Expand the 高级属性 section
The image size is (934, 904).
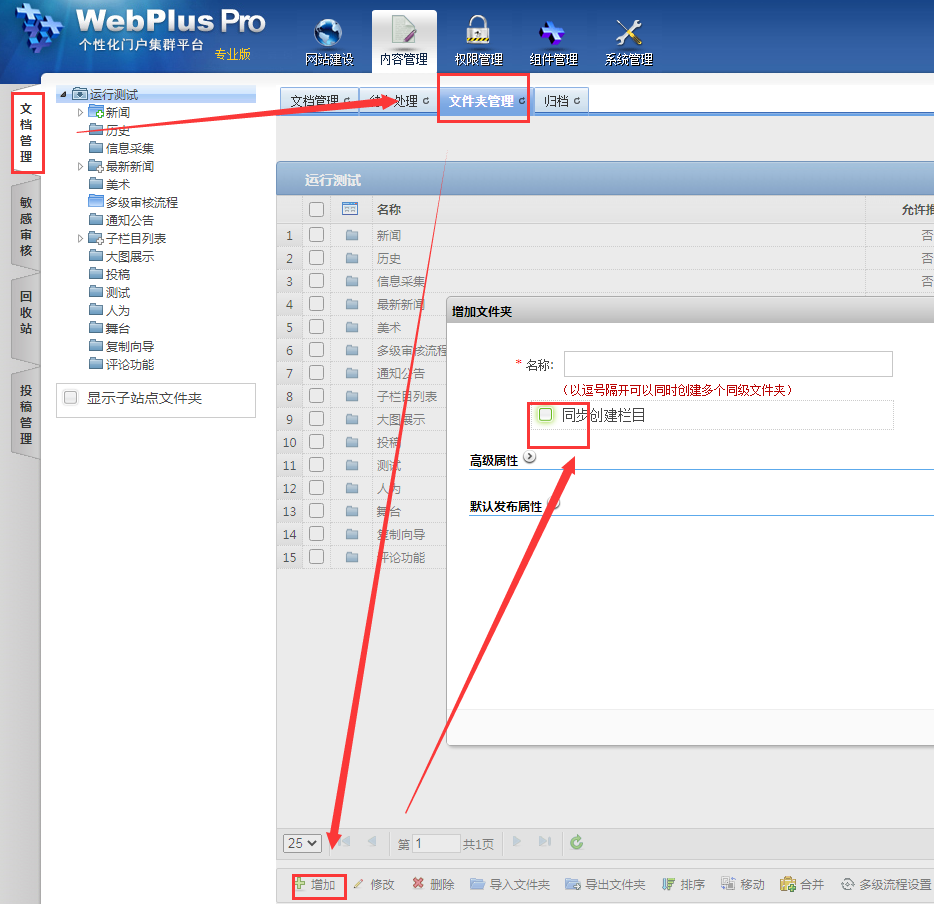529,458
